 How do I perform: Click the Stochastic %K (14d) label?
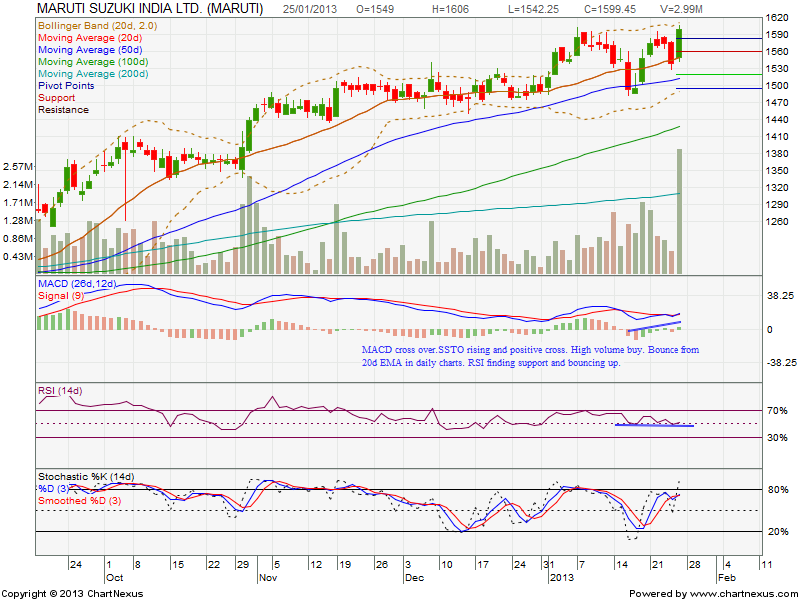86,477
